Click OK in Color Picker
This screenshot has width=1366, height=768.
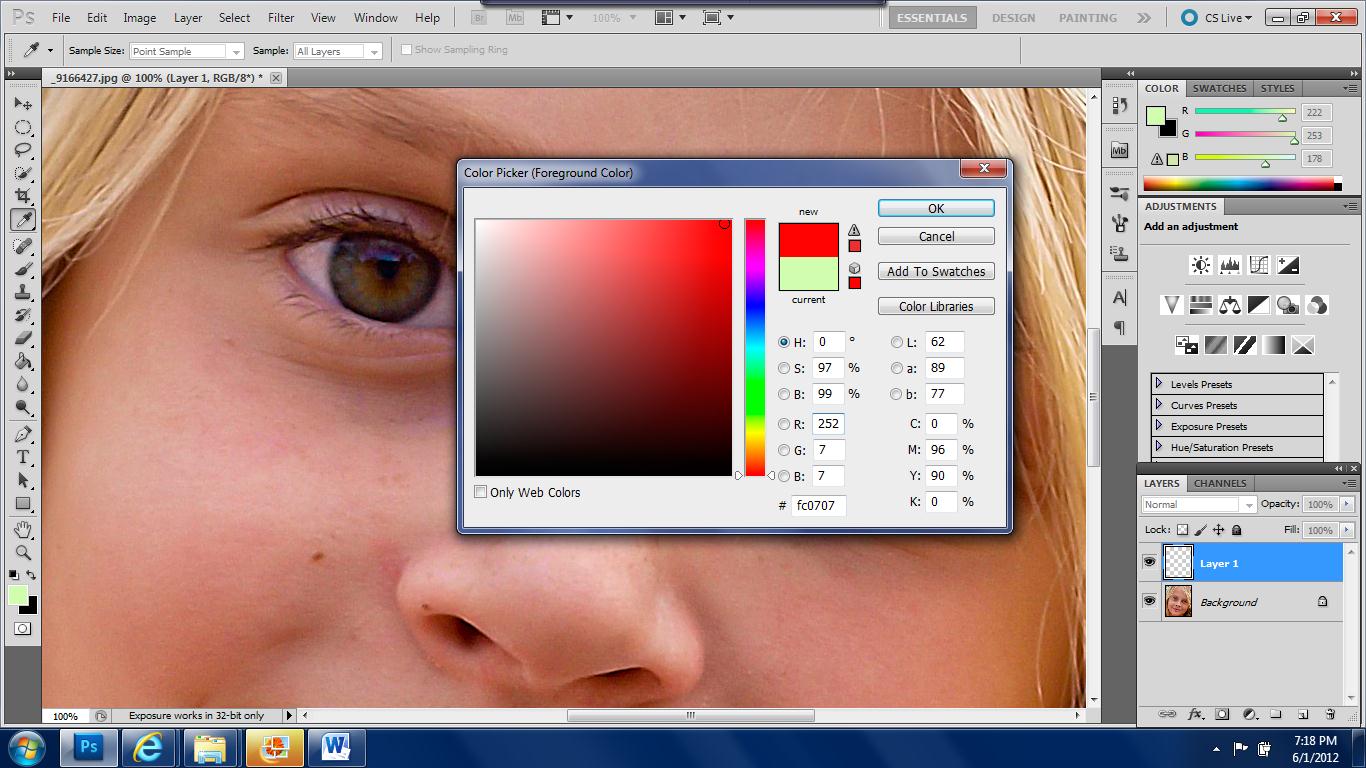[x=936, y=208]
